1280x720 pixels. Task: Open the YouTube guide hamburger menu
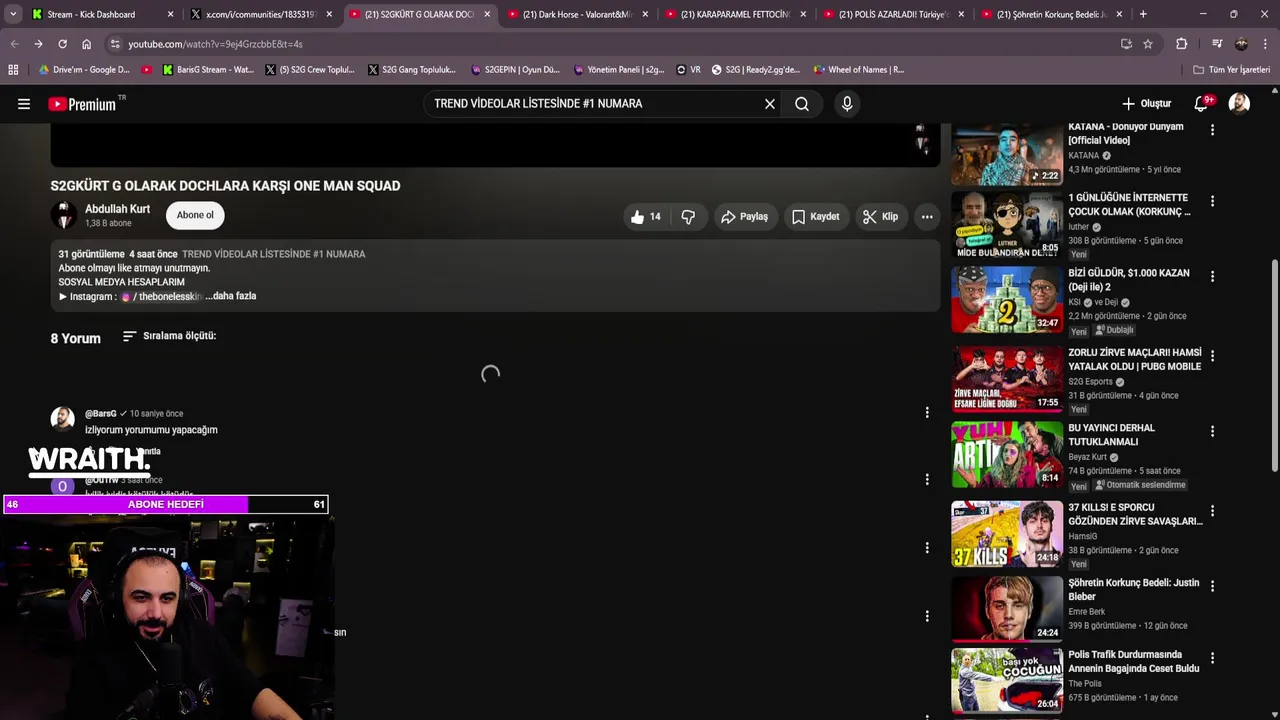[24, 104]
